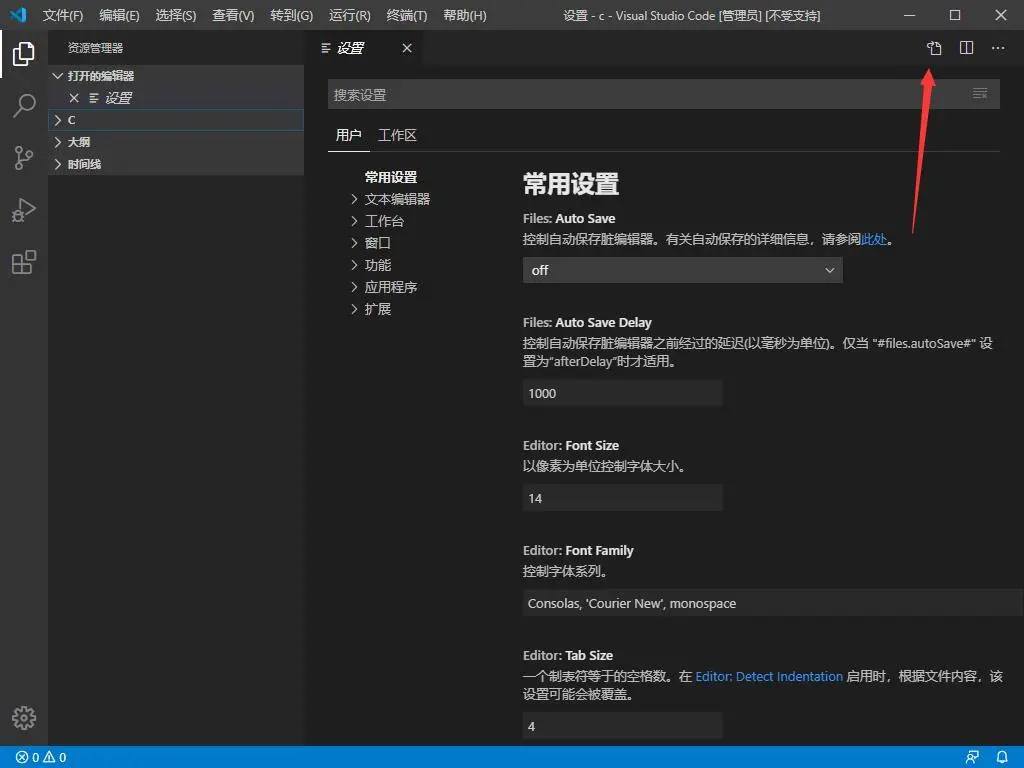This screenshot has height=768, width=1024.
Task: Select the 设置 editor tab
Action: (351, 48)
